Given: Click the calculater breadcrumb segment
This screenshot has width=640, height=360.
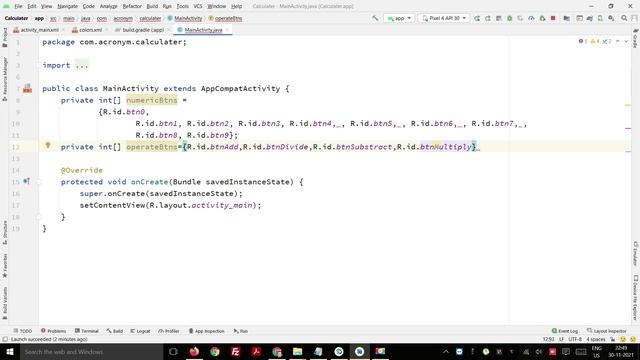Looking at the screenshot, I should pyautogui.click(x=150, y=18).
